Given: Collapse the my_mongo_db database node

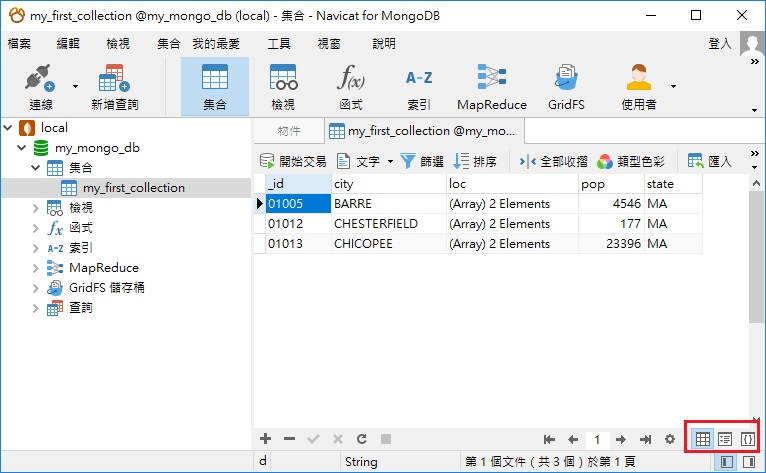Looking at the screenshot, I should (22, 148).
